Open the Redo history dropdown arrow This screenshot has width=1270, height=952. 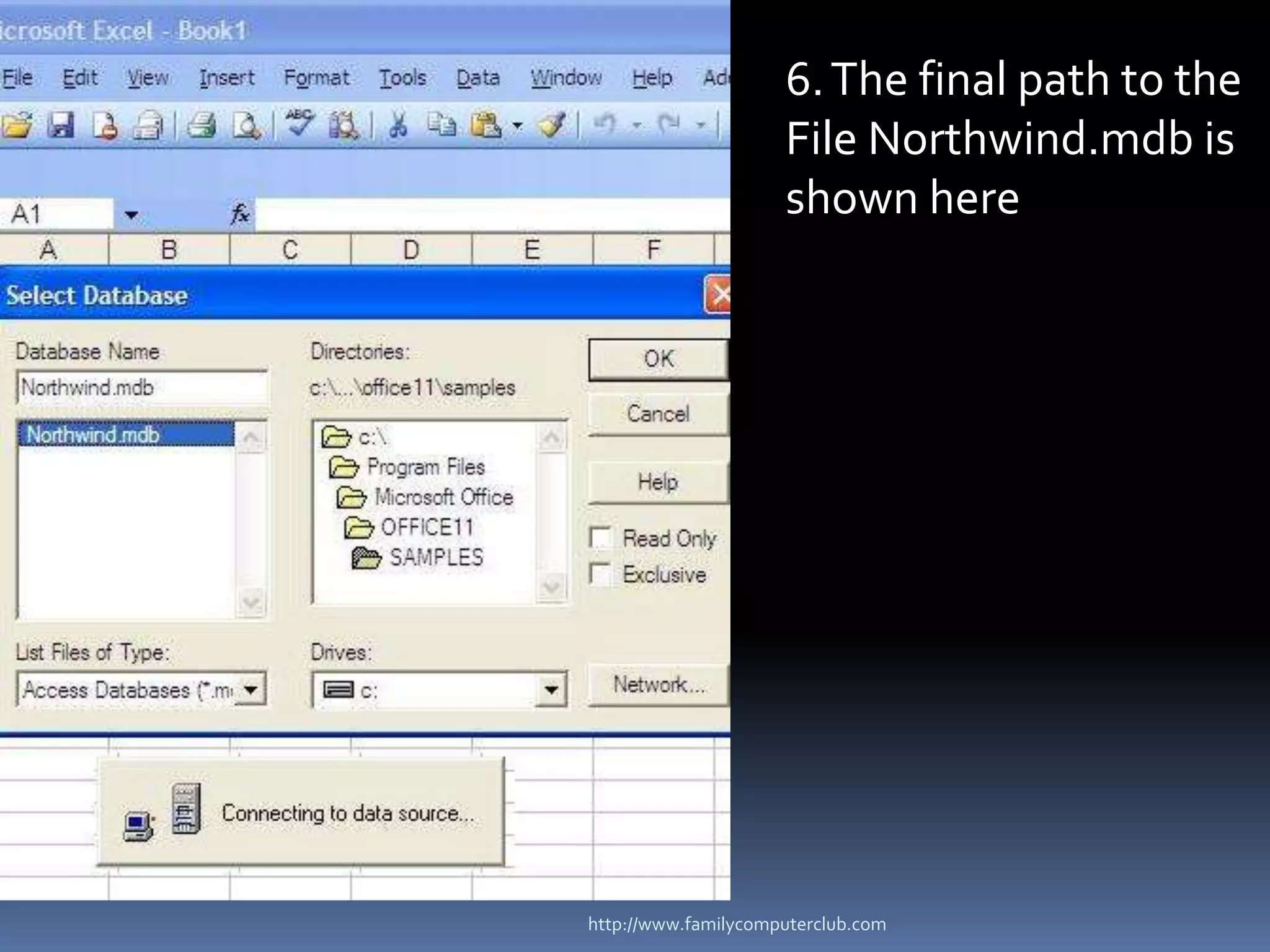click(701, 126)
